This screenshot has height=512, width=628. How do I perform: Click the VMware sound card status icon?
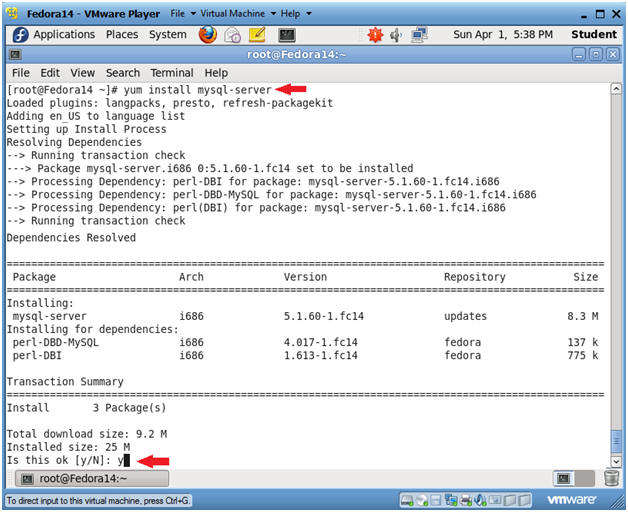(x=479, y=500)
